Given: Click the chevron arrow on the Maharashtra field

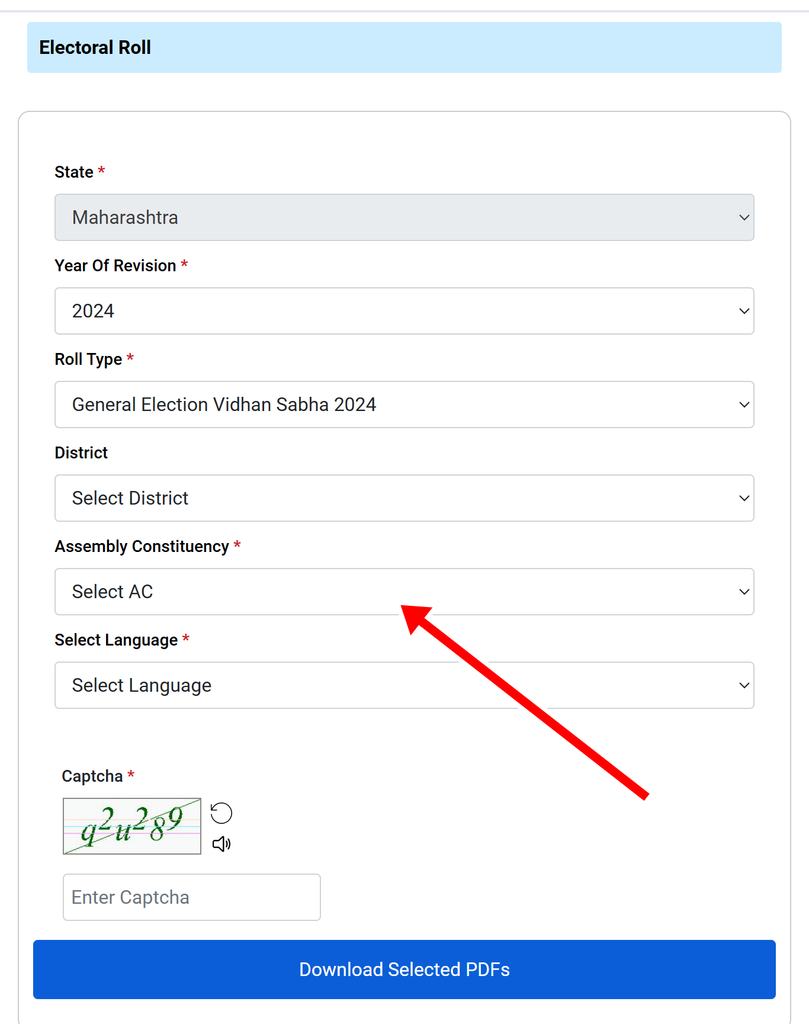Looking at the screenshot, I should tap(744, 217).
